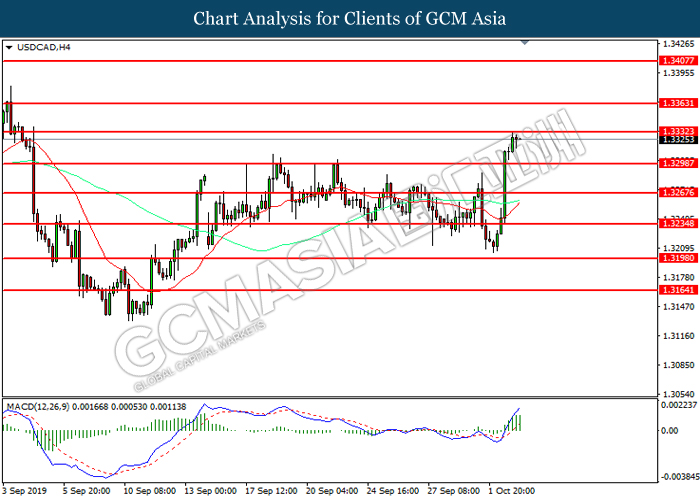Click the 1.31780 price scale value

click(679, 278)
